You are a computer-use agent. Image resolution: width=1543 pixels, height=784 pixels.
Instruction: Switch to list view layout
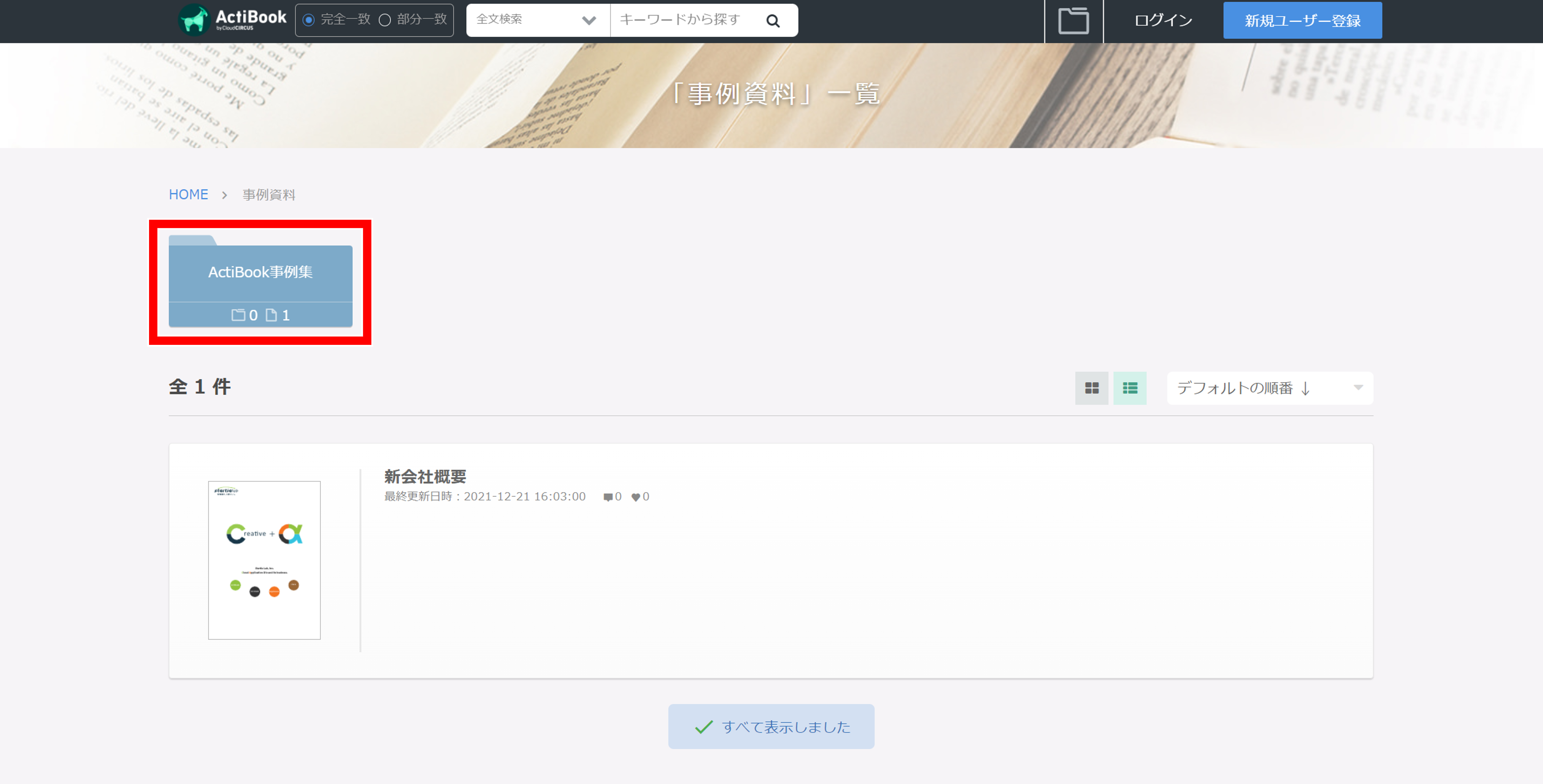click(x=1130, y=388)
